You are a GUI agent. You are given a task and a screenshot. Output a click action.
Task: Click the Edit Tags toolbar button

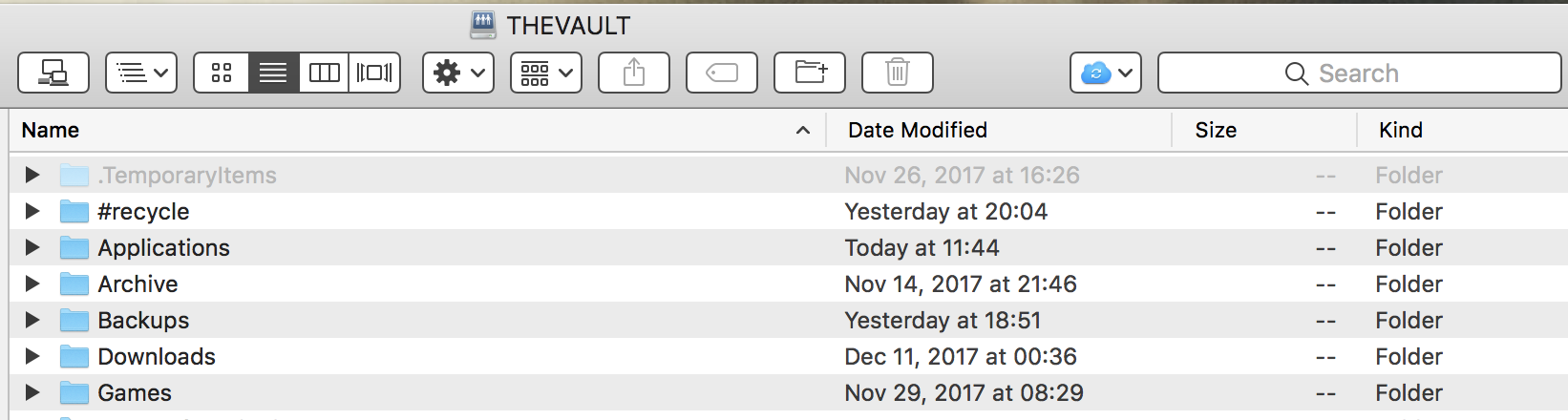722,73
